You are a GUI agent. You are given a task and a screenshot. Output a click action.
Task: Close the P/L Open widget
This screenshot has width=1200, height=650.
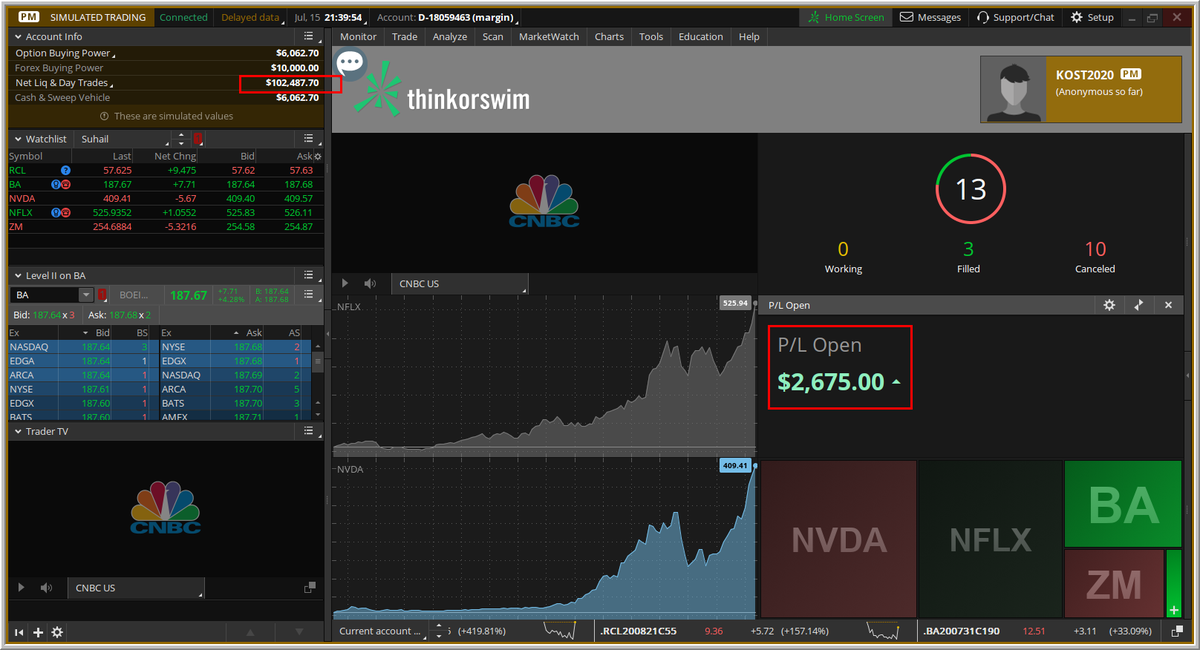tap(1168, 305)
